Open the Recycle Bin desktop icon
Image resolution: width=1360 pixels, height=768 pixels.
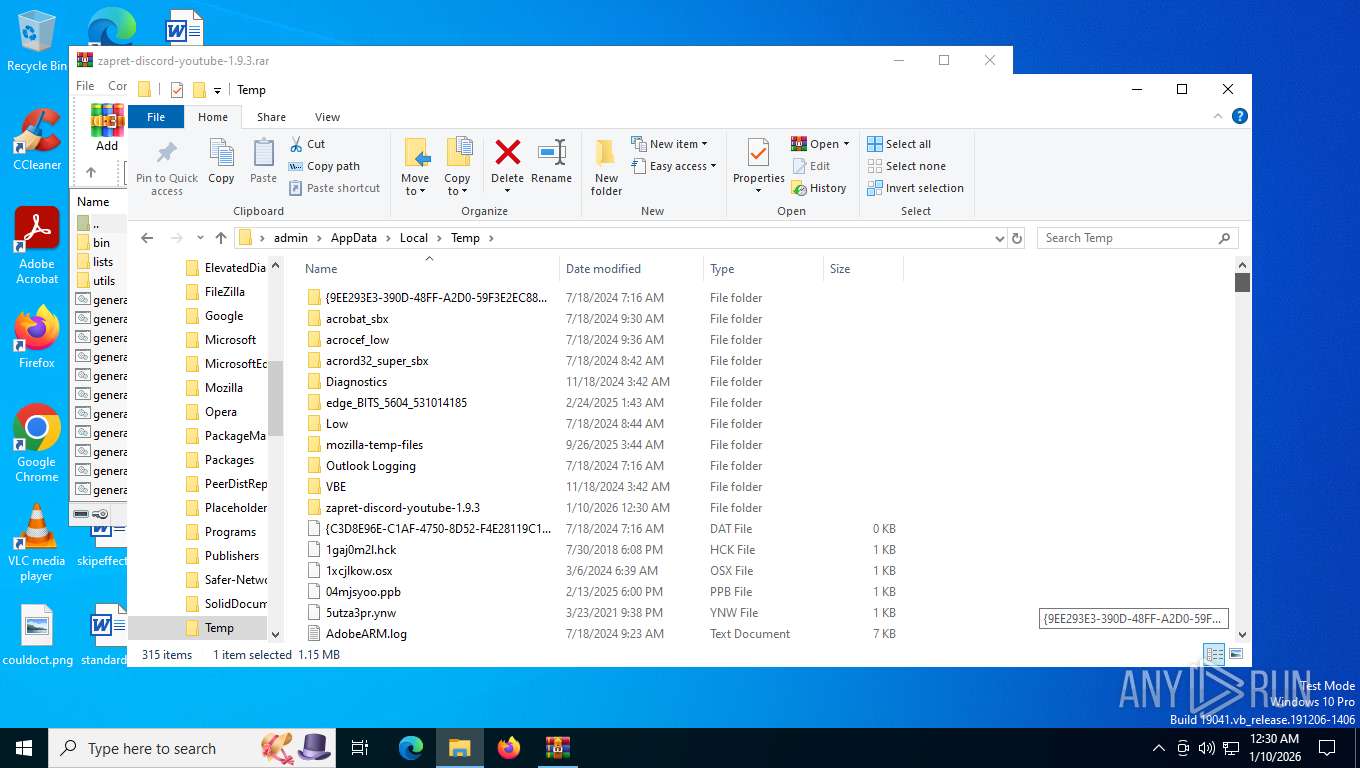[37, 41]
